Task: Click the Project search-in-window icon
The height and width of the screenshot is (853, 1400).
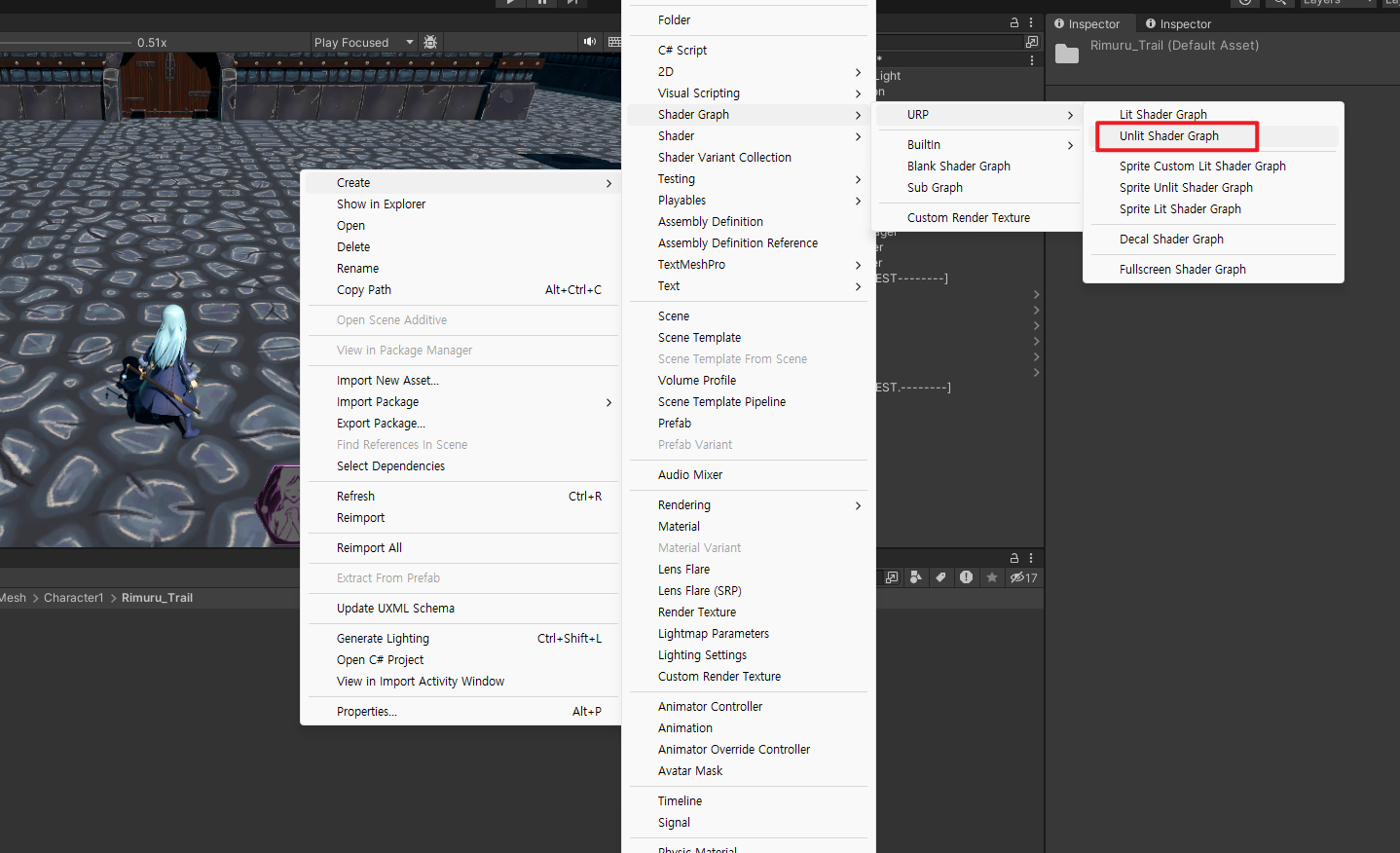Action: click(892, 577)
